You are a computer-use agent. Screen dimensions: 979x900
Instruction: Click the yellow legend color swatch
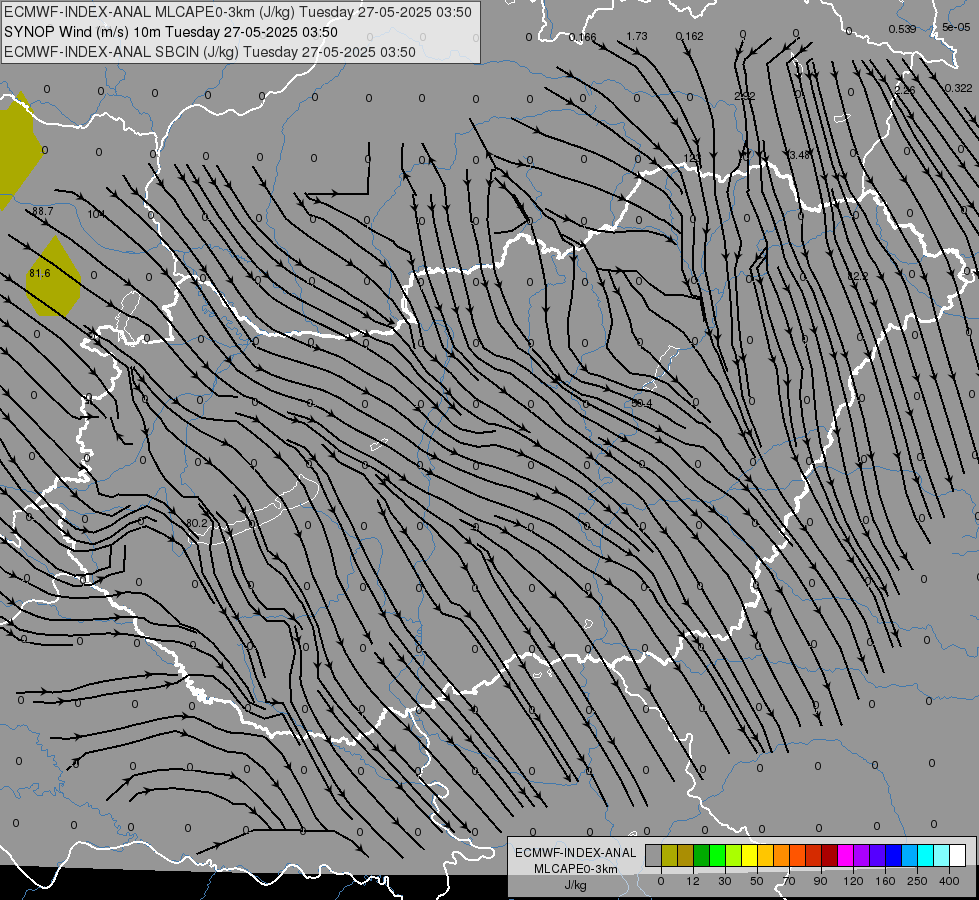[x=749, y=855]
